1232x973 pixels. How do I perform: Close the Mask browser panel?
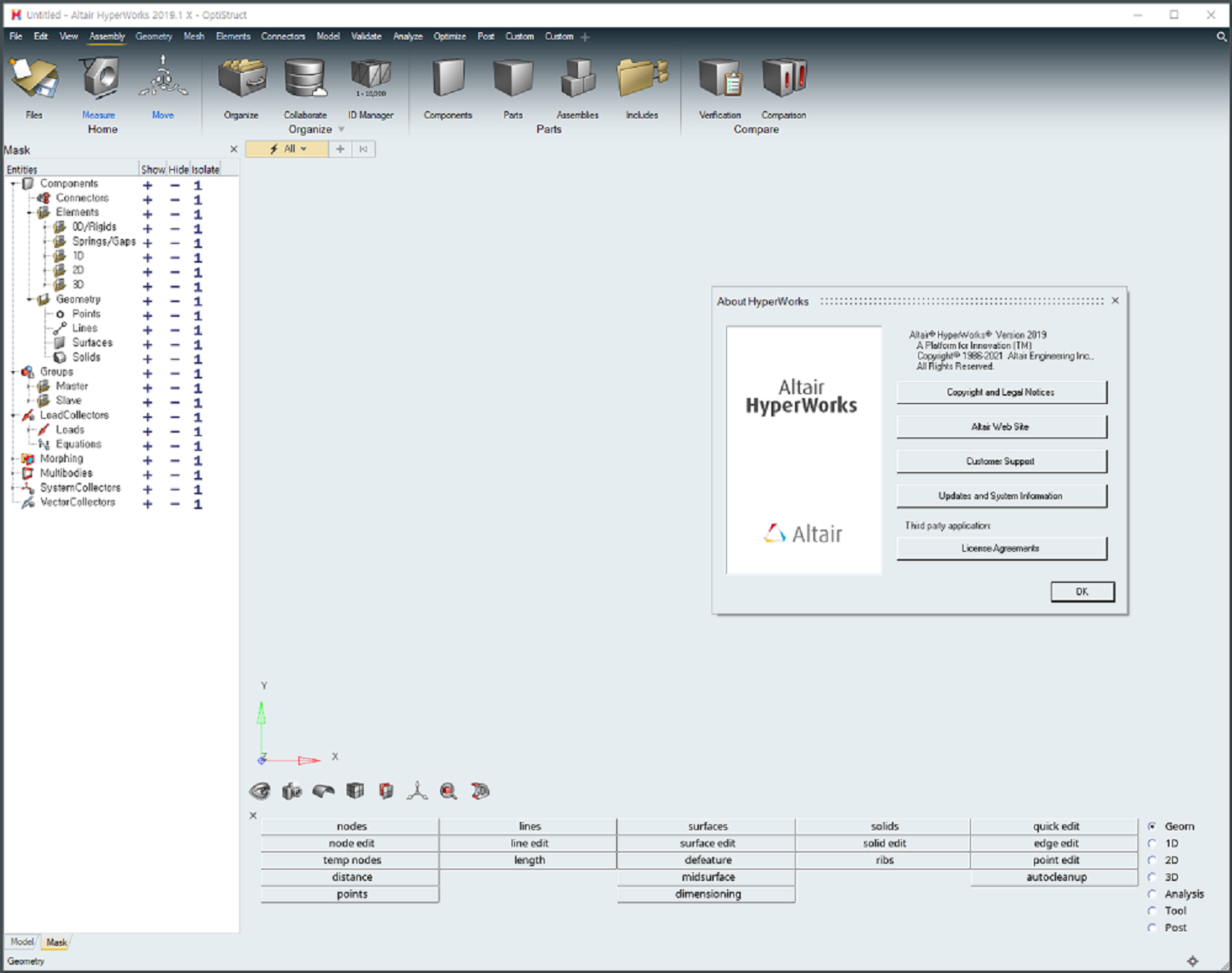(234, 149)
